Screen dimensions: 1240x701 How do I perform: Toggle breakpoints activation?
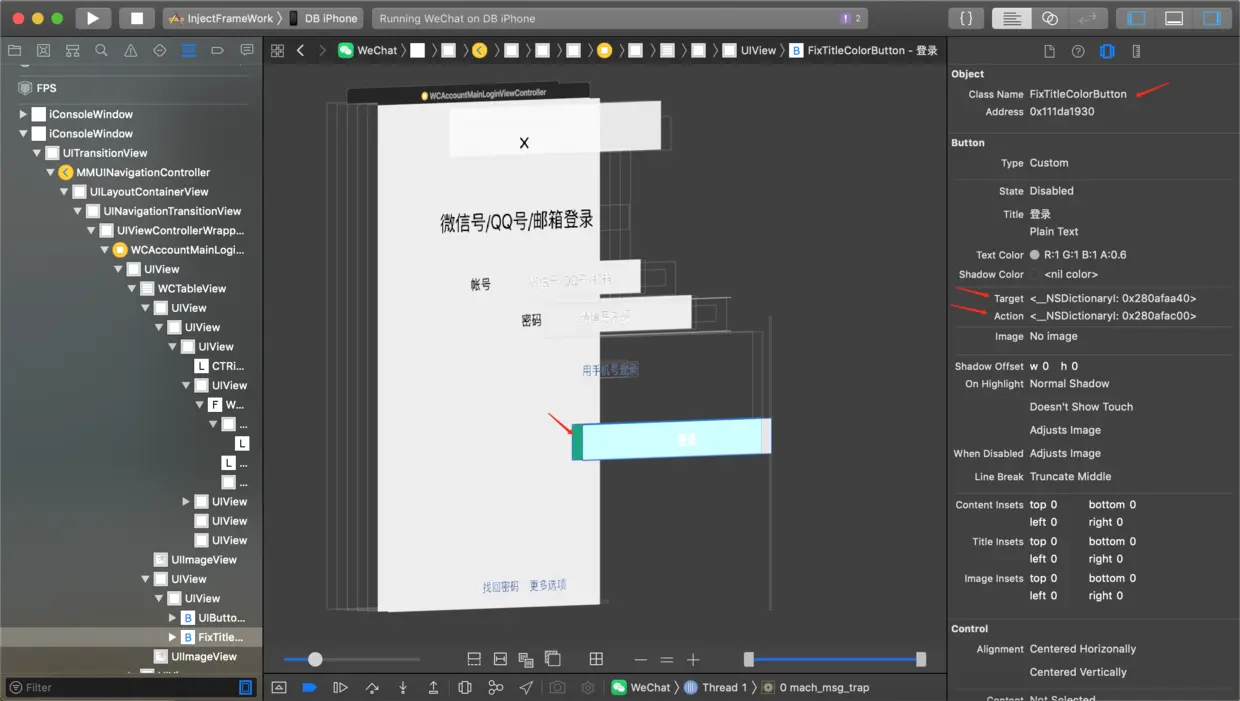coord(309,687)
